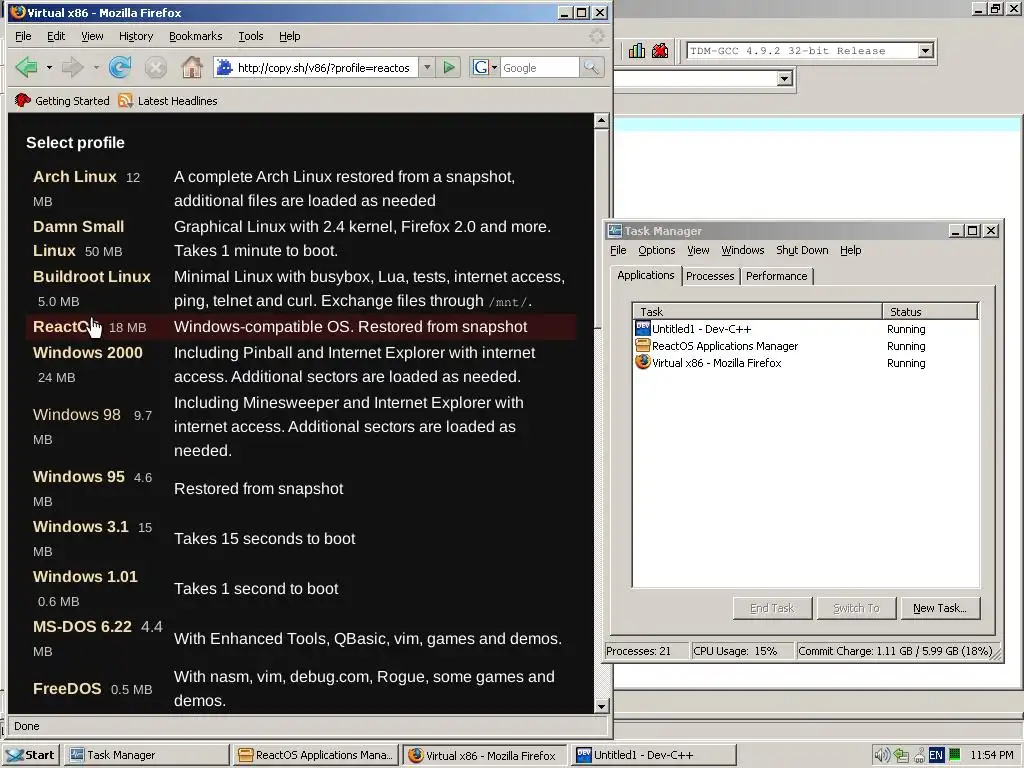
Task: Click Task Manager taskbar button
Action: pos(147,755)
